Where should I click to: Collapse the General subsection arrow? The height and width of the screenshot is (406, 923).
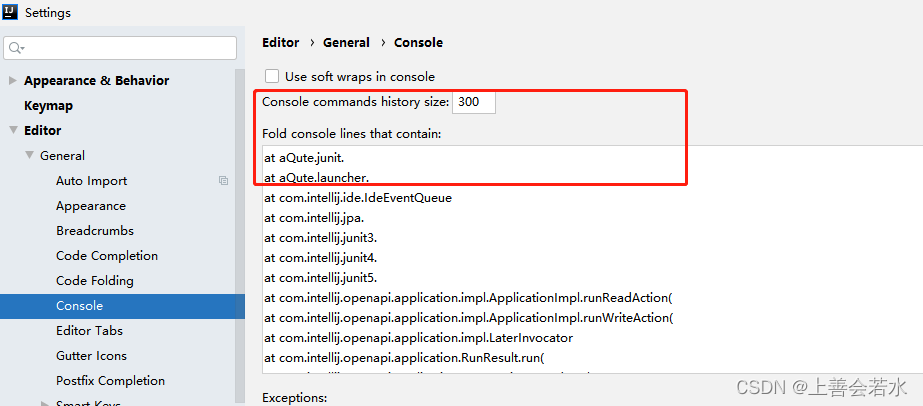[29, 155]
